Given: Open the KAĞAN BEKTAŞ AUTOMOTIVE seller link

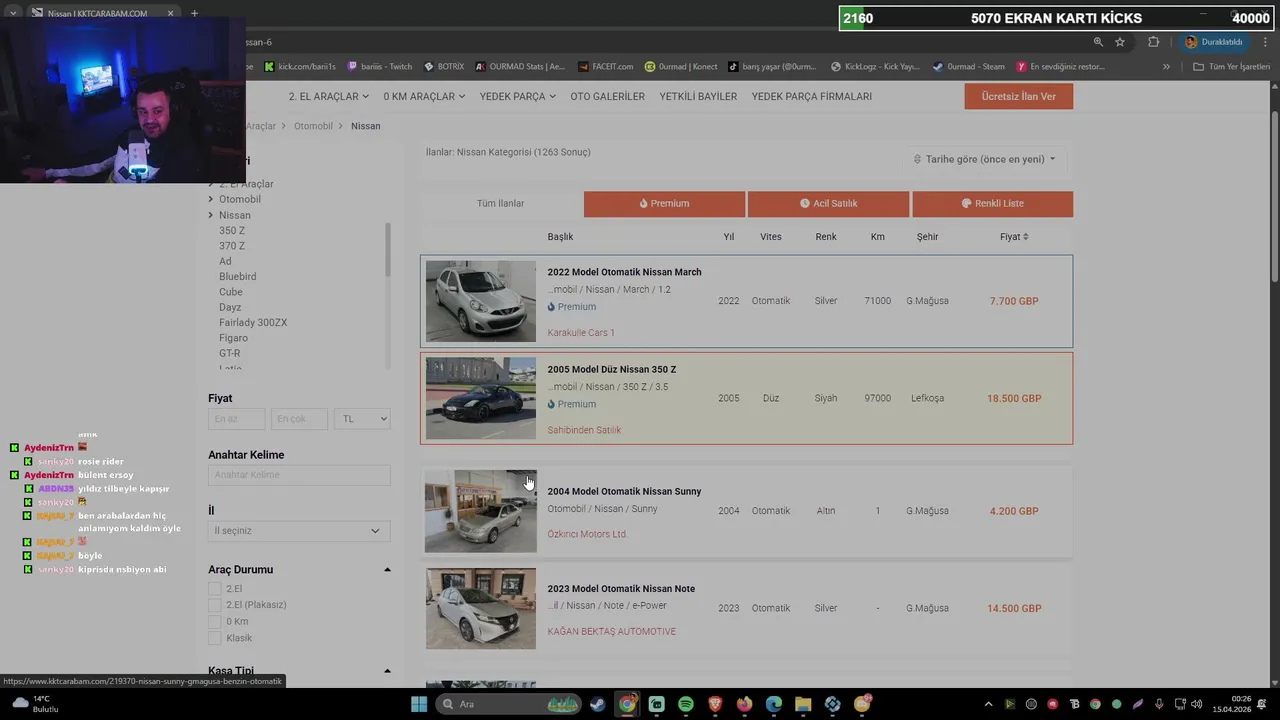Looking at the screenshot, I should pos(611,631).
